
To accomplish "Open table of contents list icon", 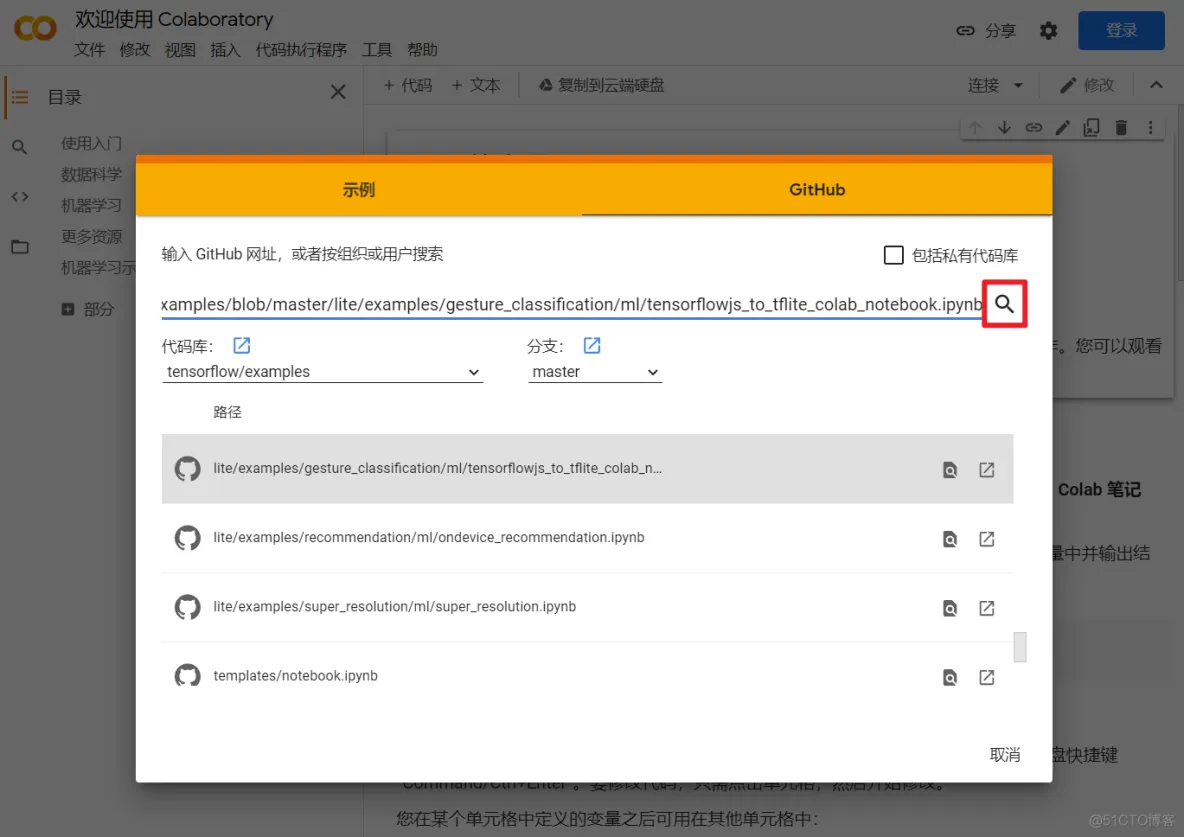I will [x=20, y=97].
